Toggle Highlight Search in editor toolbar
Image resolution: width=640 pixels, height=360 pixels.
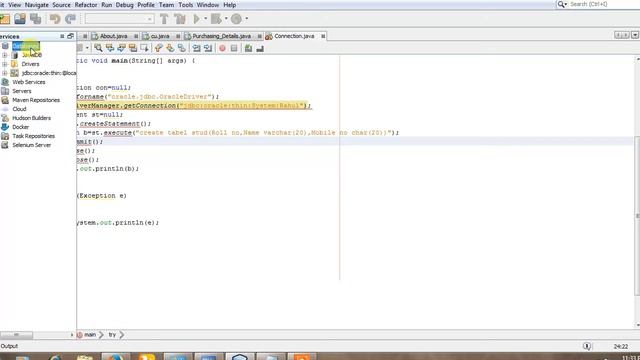click(x=133, y=48)
